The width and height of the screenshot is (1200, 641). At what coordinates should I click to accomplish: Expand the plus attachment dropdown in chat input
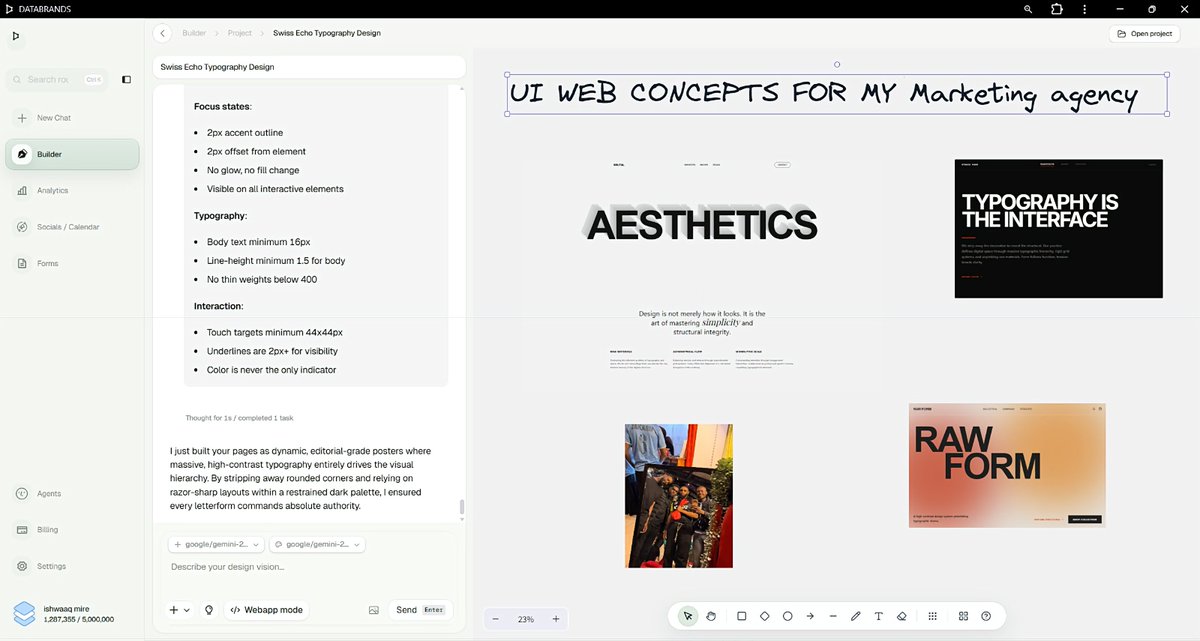pyautogui.click(x=180, y=610)
